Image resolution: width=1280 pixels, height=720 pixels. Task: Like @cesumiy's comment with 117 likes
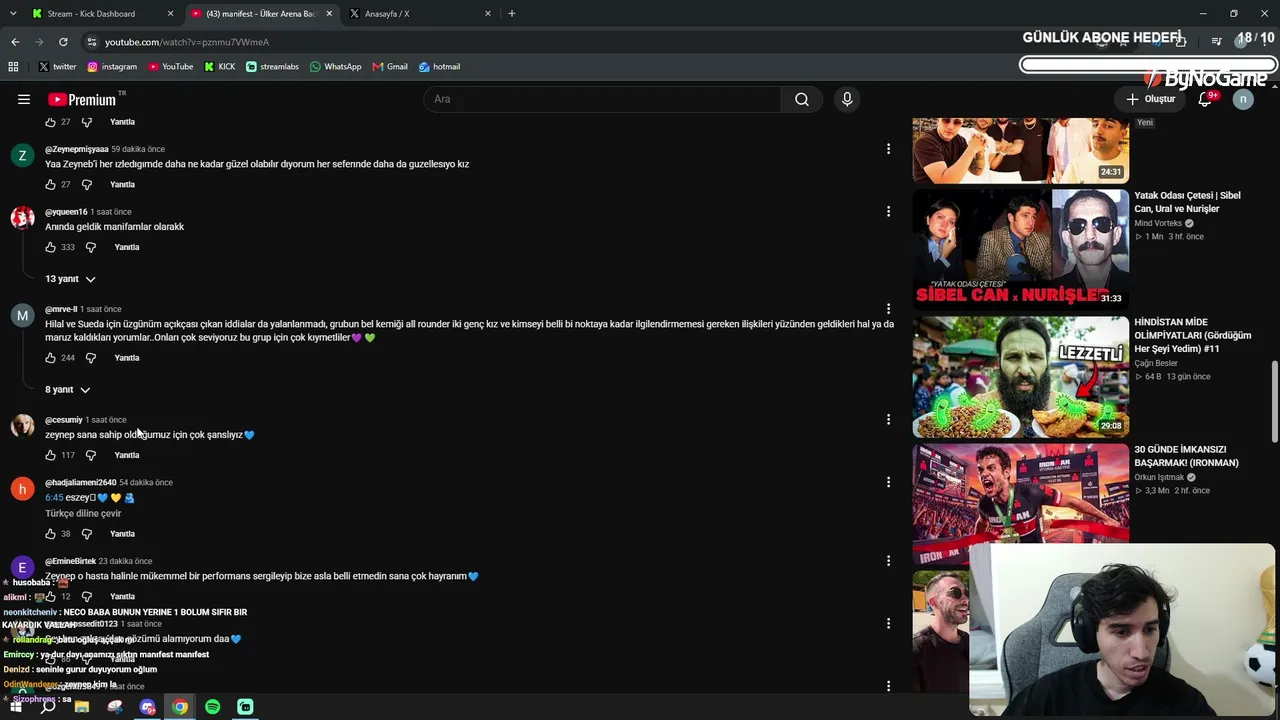pos(50,455)
